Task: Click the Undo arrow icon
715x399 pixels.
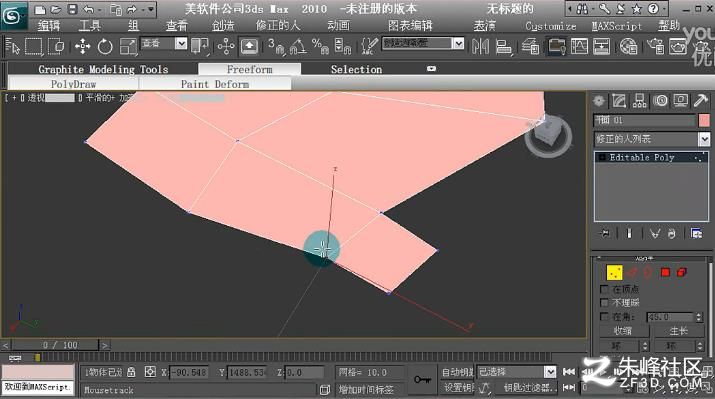Action: click(89, 9)
